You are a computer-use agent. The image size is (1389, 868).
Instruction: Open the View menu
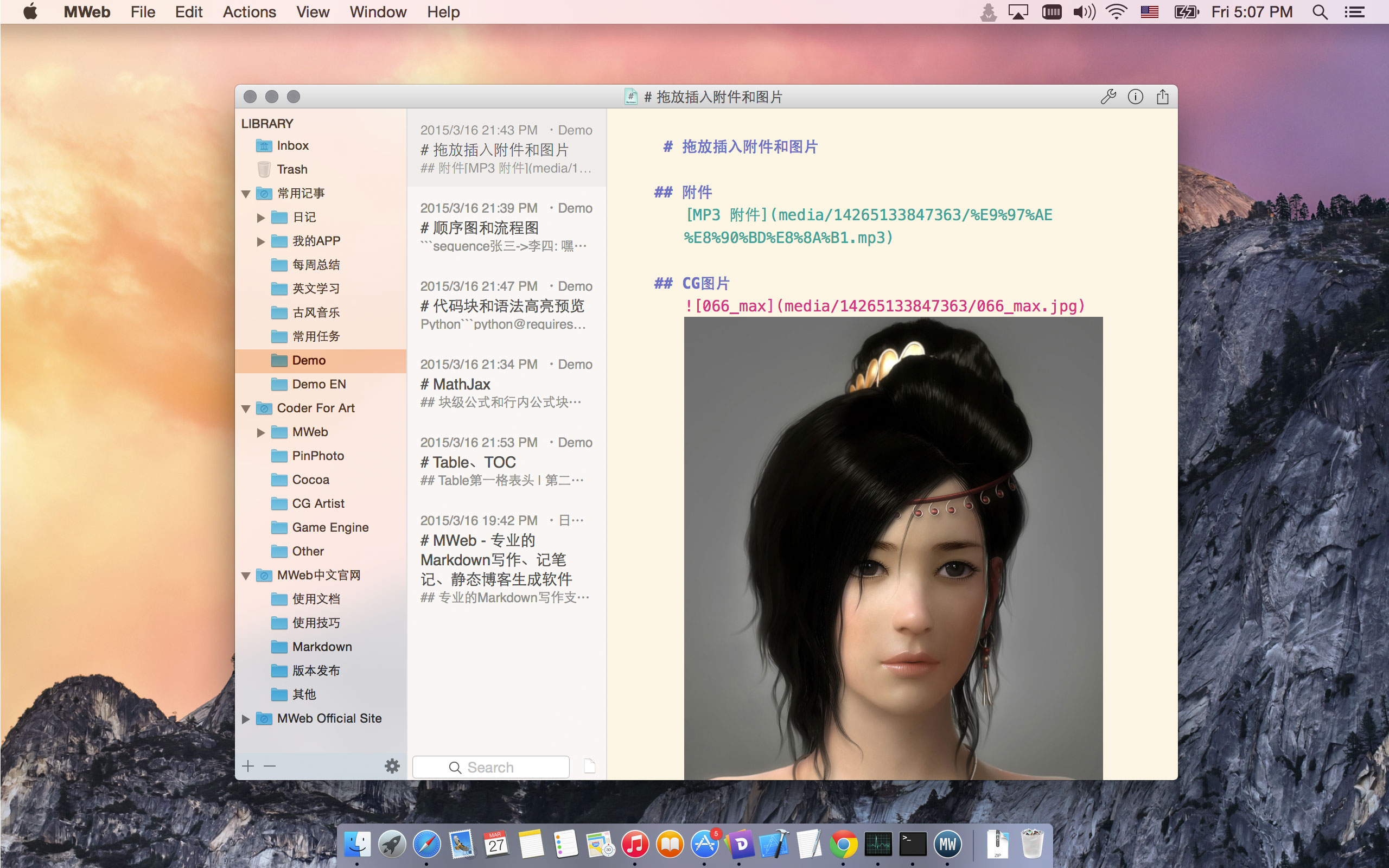312,12
